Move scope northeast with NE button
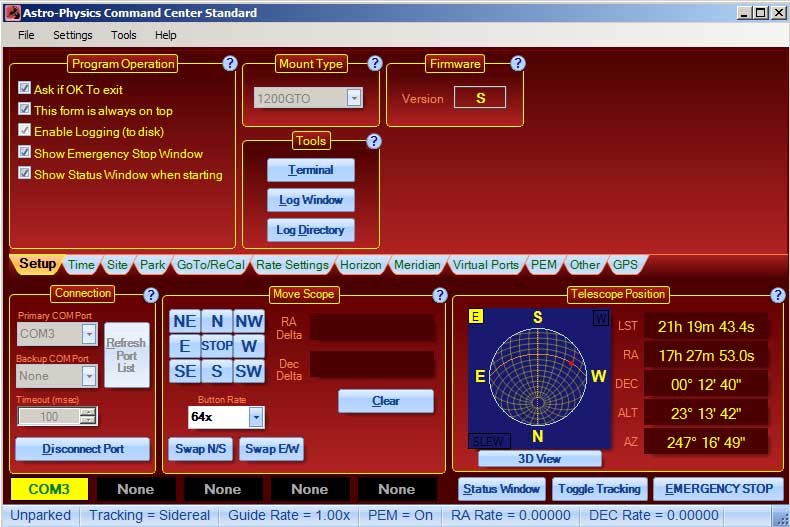 coord(185,321)
